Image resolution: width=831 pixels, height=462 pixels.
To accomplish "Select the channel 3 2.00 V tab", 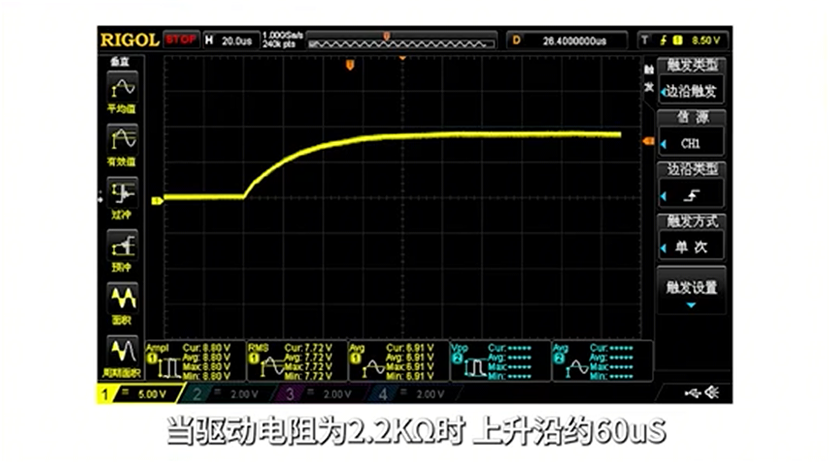I will pos(321,394).
